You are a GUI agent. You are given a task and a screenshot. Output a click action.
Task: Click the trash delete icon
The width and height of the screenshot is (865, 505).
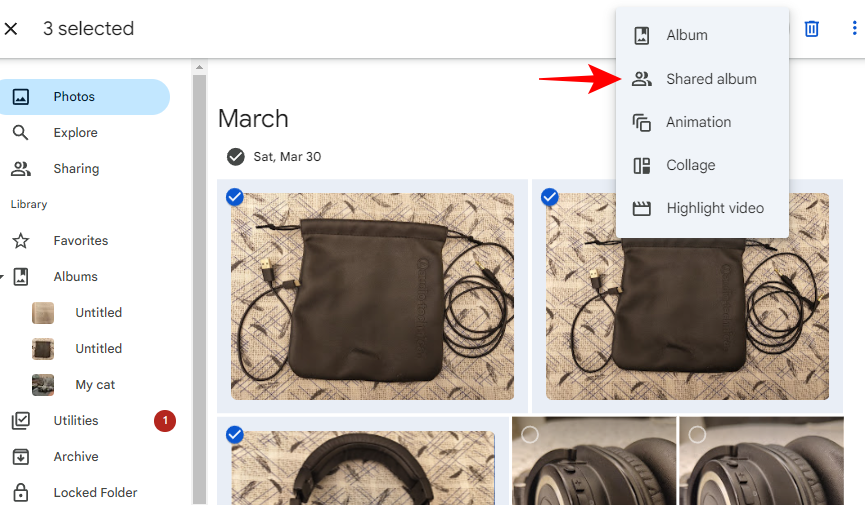pos(811,29)
